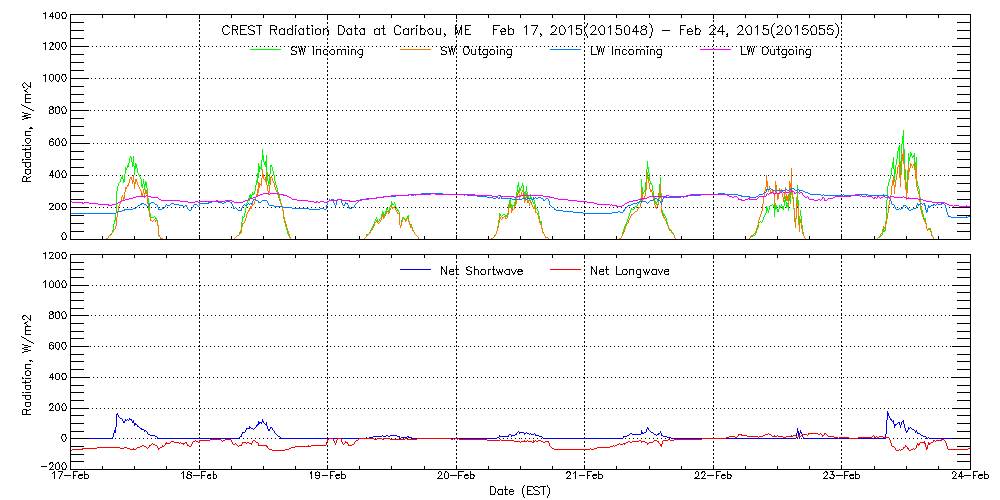This screenshot has height=500, width=1000.
Task: Click the 20-Feb date tick label
Action: [456, 478]
